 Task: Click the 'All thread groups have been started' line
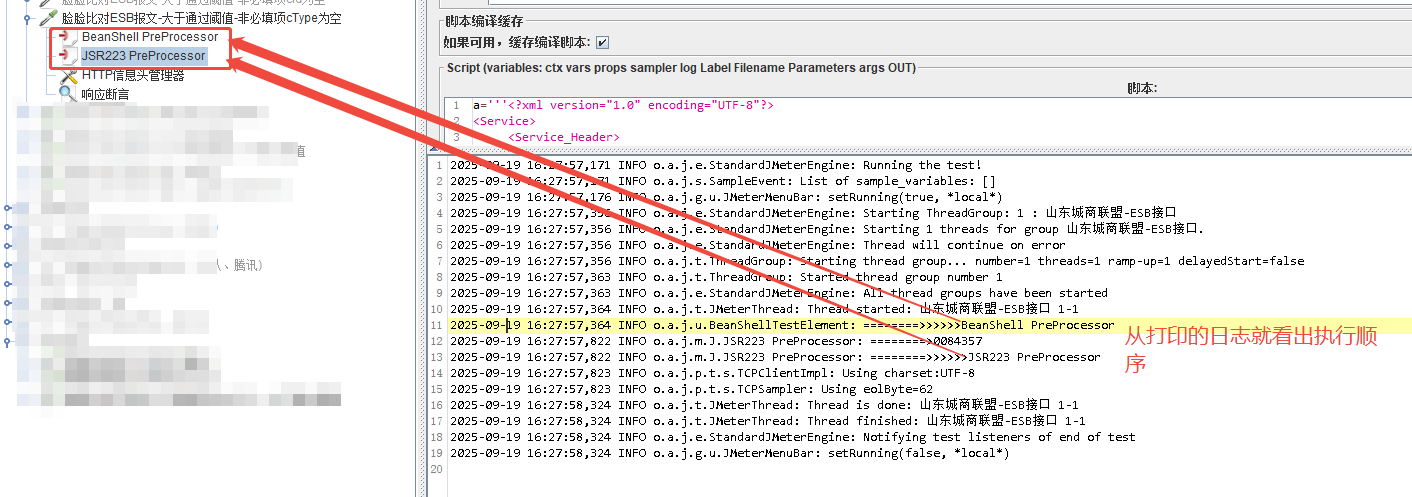[779, 293]
